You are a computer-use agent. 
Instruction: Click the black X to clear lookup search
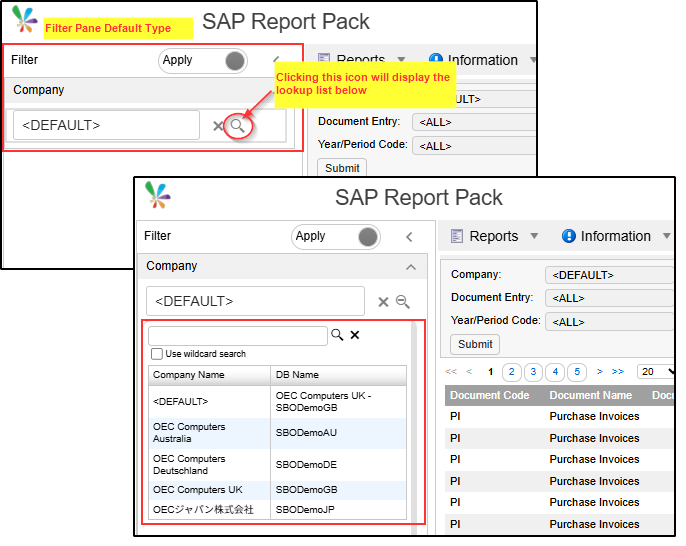click(355, 335)
